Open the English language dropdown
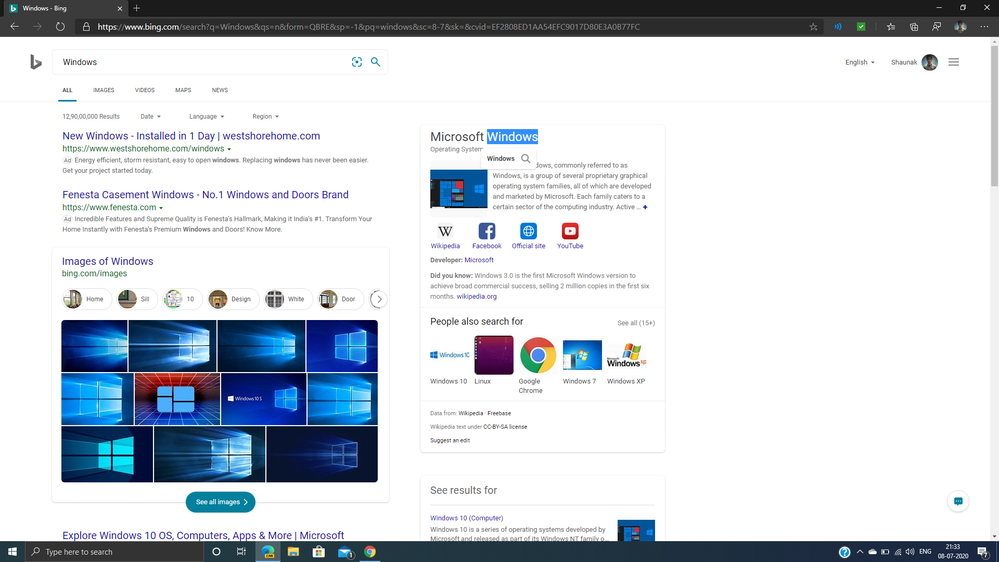 pos(859,62)
